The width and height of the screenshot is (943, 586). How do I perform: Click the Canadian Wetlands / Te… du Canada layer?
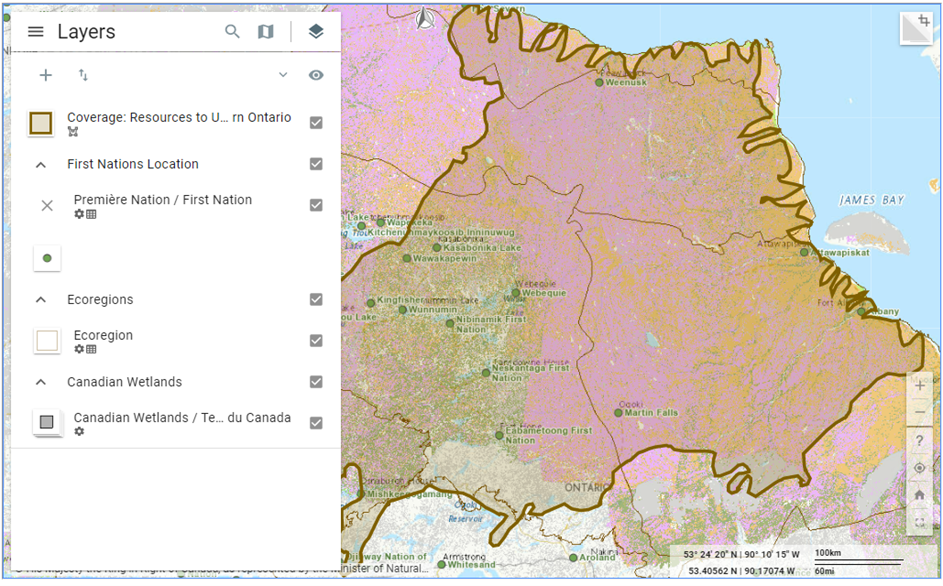coord(181,418)
